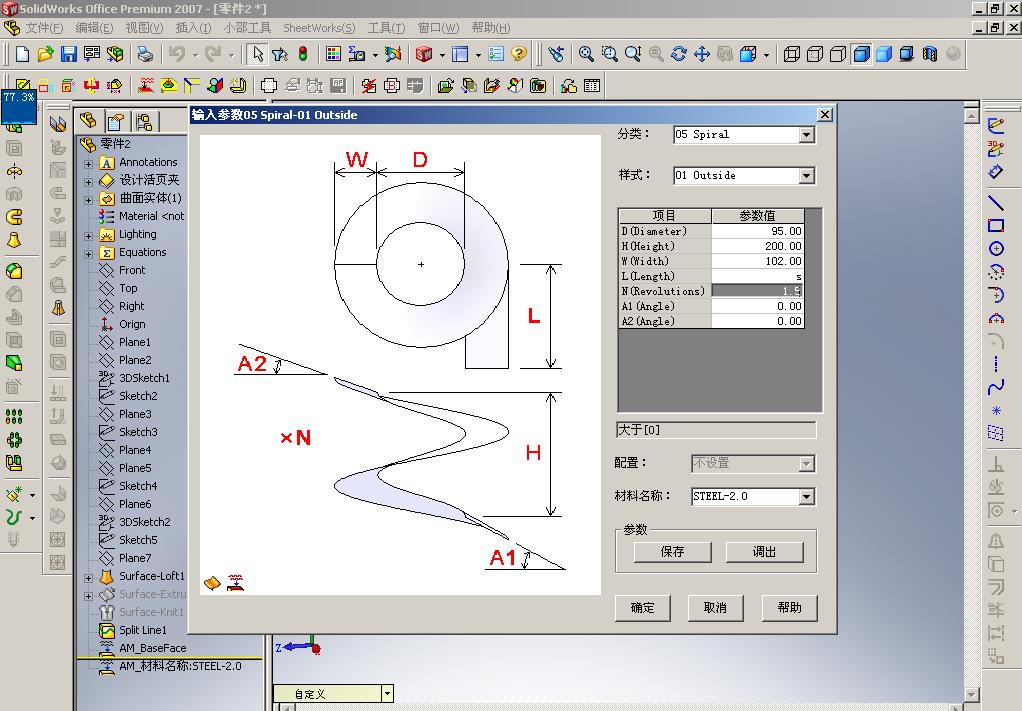Click the New document icon

[22, 54]
